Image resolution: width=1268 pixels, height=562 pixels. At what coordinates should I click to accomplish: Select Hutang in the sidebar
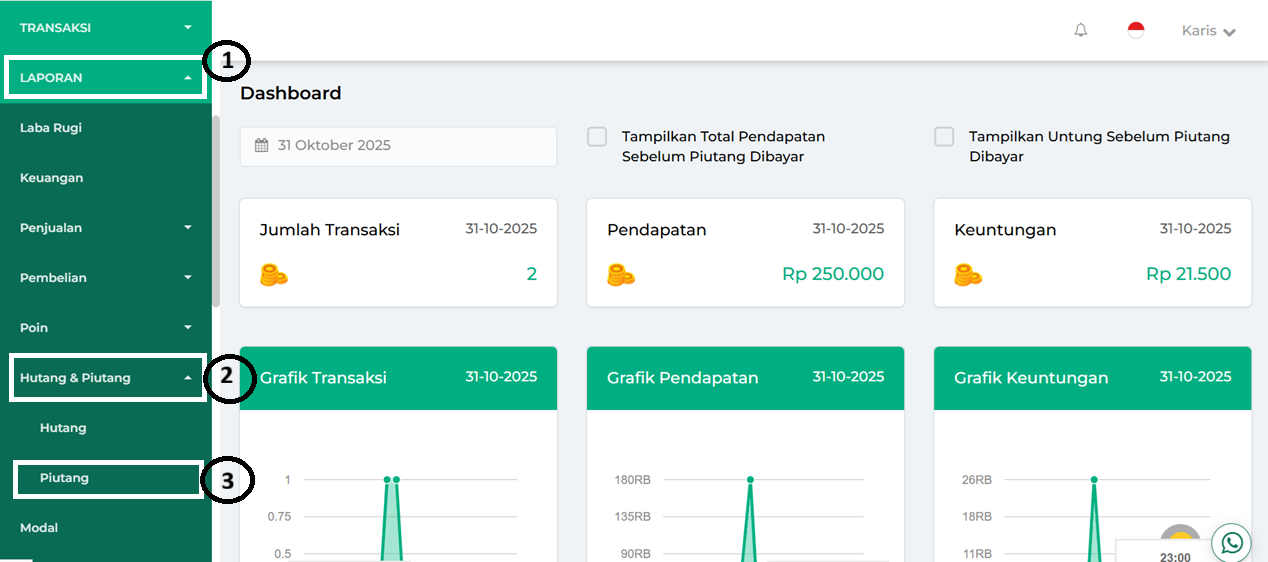coord(63,428)
